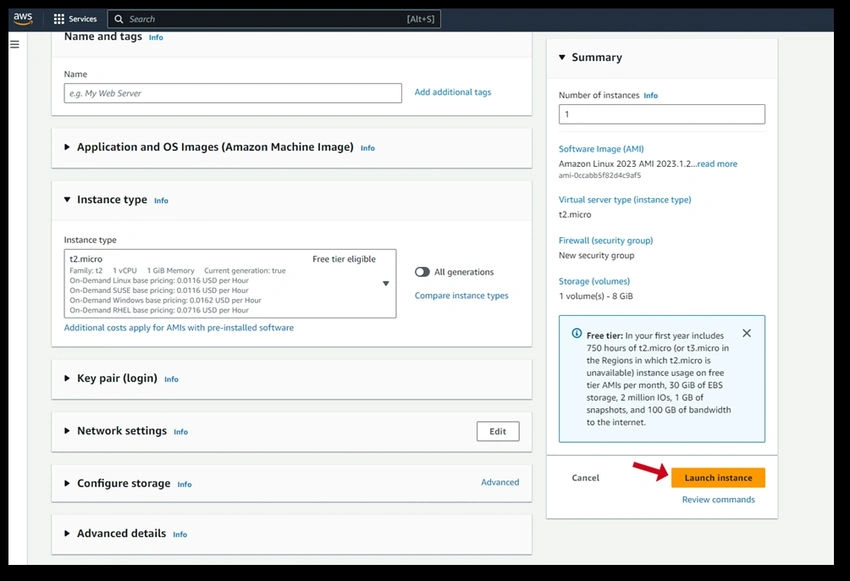This screenshot has height=581, width=850.
Task: Click Add additional tags link
Action: point(453,92)
